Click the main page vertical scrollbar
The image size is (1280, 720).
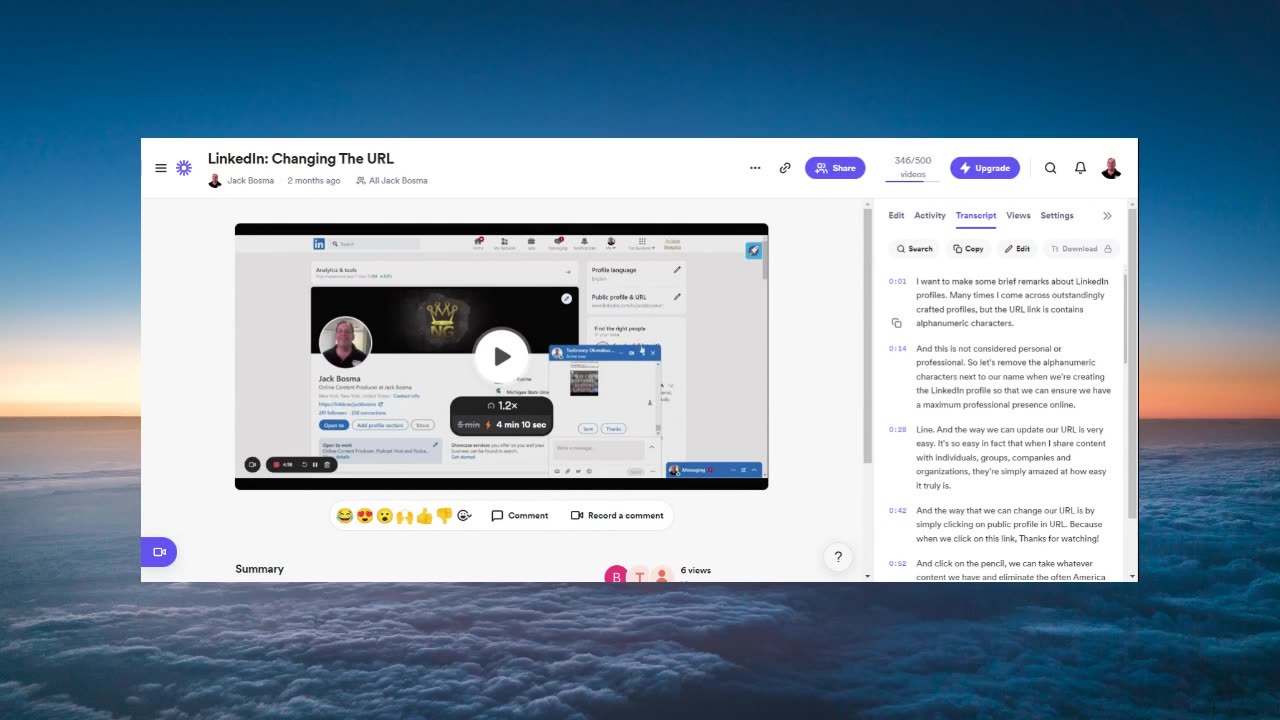[x=867, y=335]
